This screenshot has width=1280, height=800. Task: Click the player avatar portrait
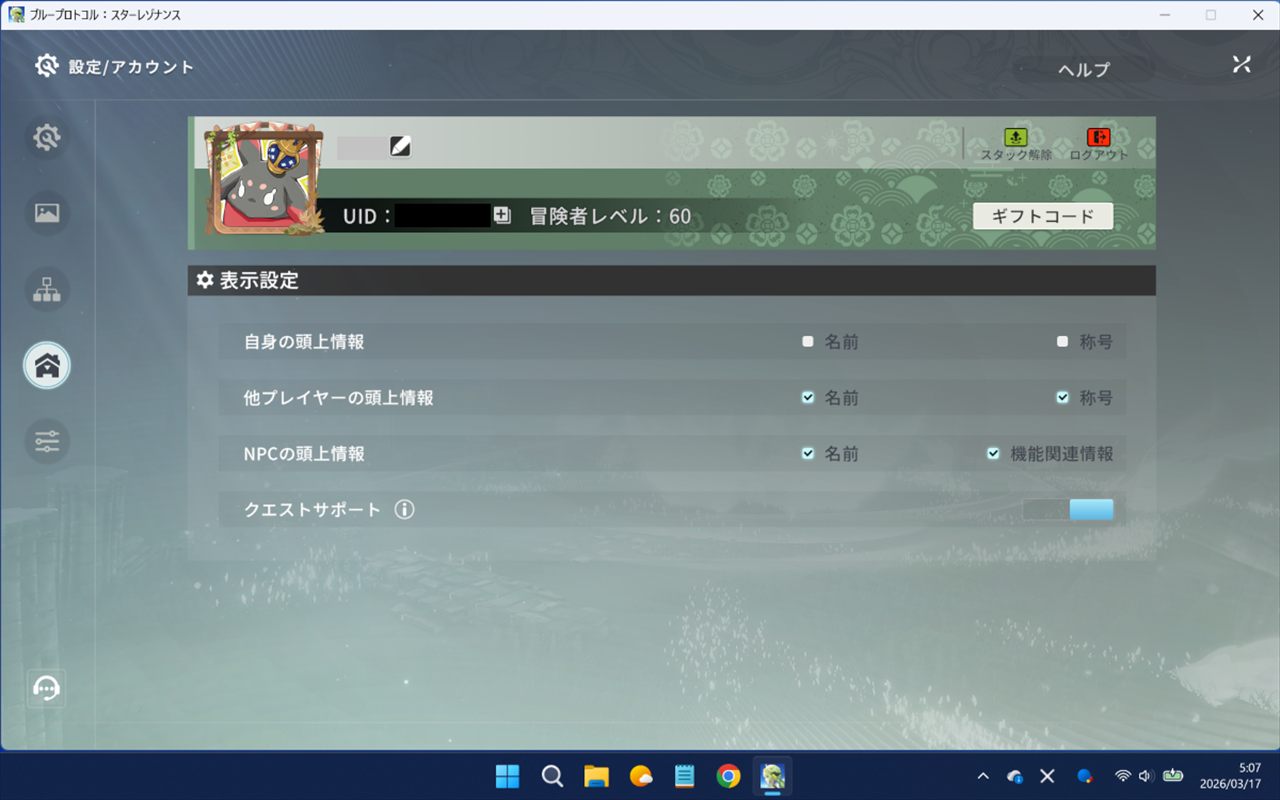pos(262,182)
